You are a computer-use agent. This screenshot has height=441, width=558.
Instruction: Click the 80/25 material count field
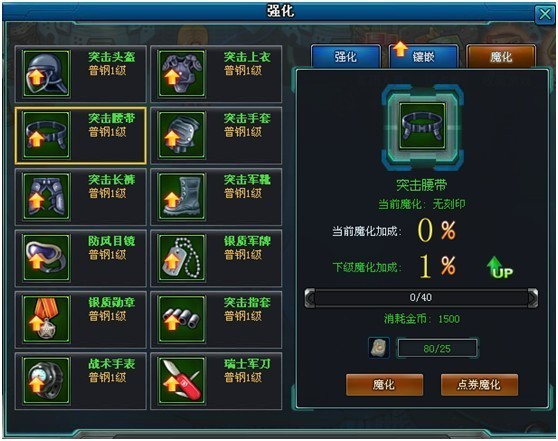click(x=437, y=348)
